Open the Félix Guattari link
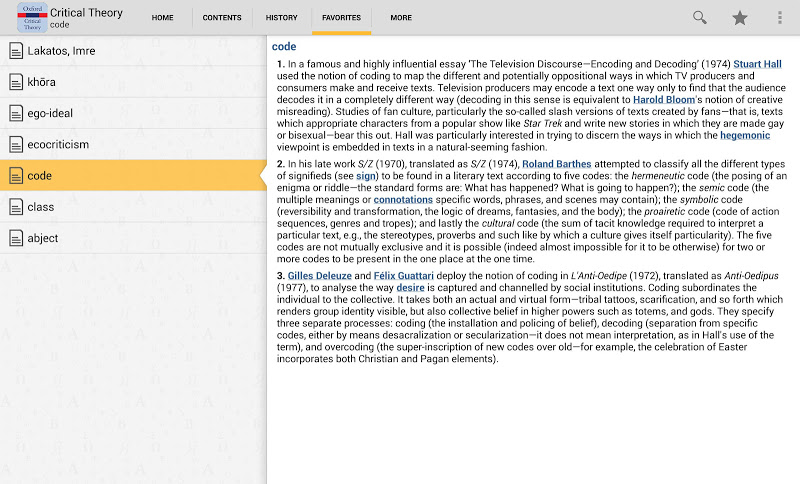Image resolution: width=800 pixels, height=484 pixels. [404, 275]
